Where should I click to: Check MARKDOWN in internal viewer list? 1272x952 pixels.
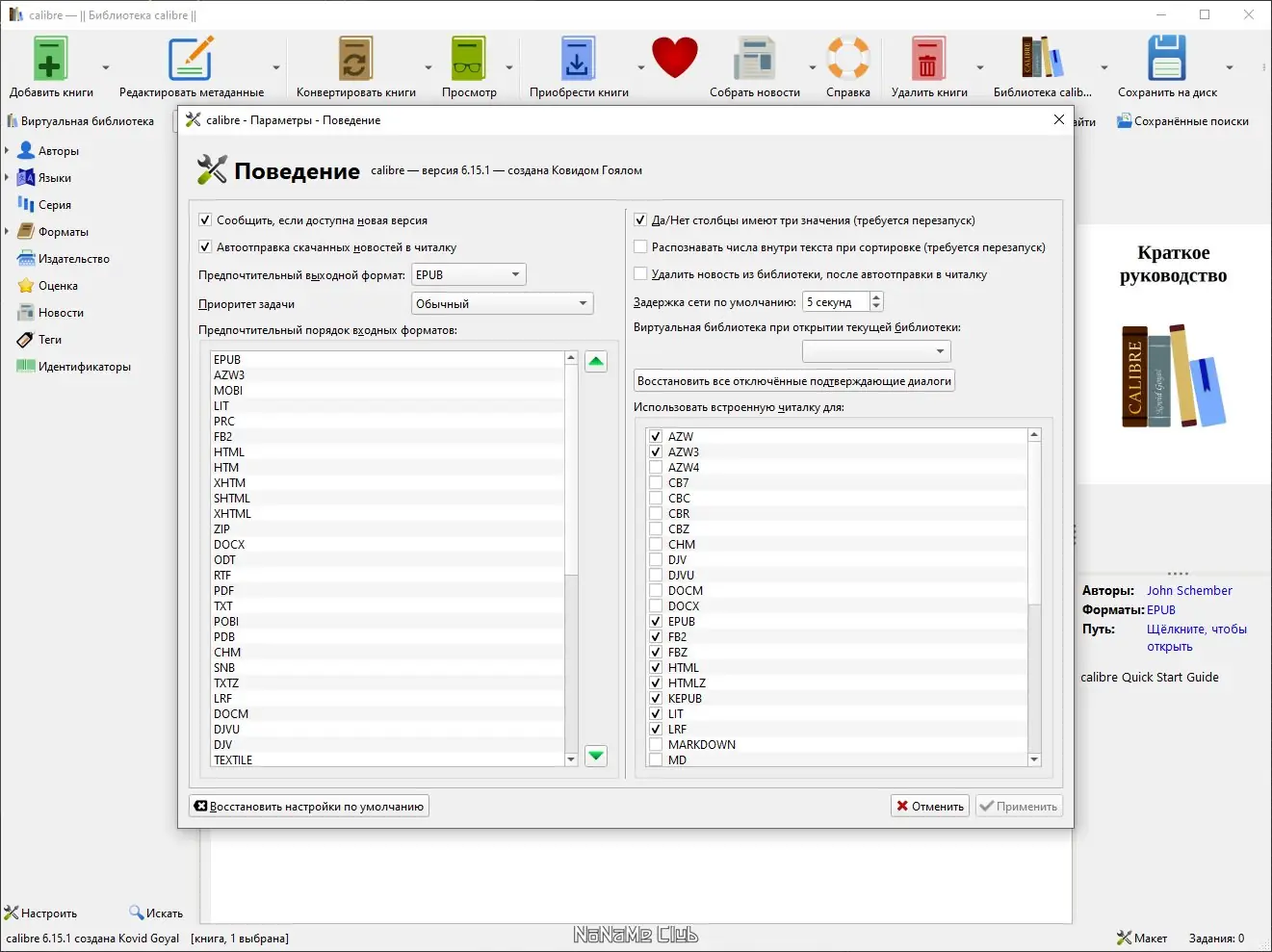656,745
